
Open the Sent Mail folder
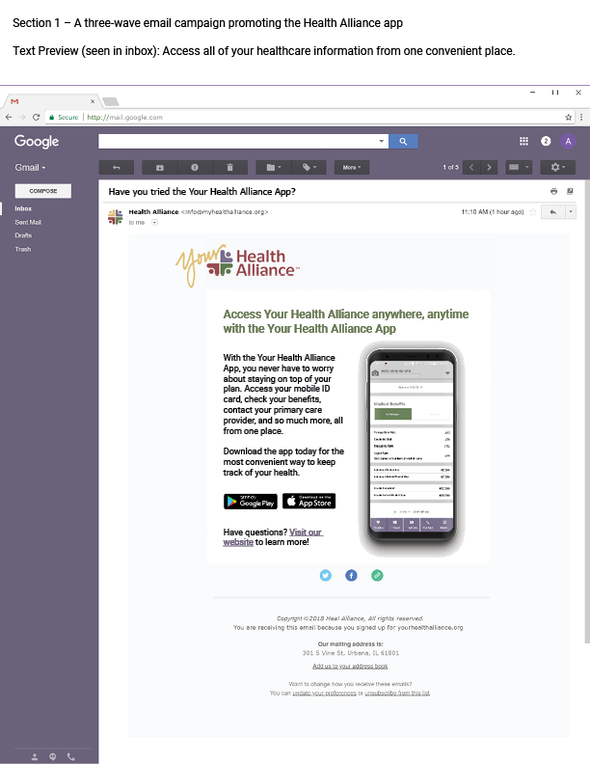(28, 222)
